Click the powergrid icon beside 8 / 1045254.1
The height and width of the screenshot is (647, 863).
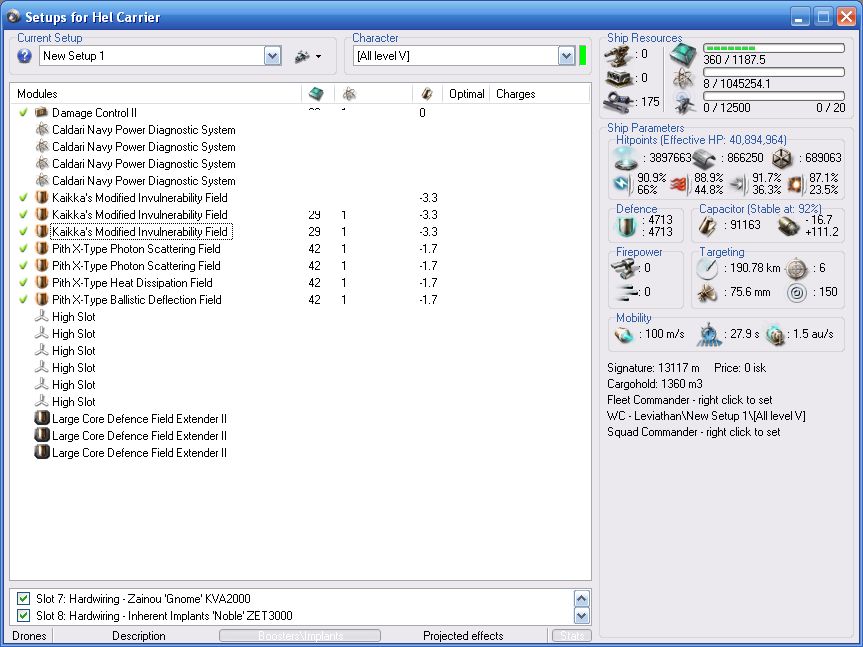[683, 79]
